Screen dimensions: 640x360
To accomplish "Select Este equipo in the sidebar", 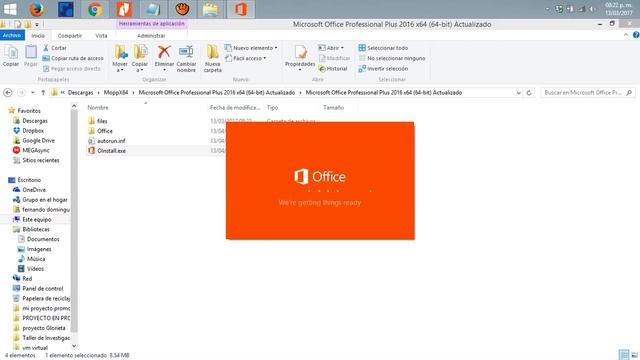I will 36,219.
